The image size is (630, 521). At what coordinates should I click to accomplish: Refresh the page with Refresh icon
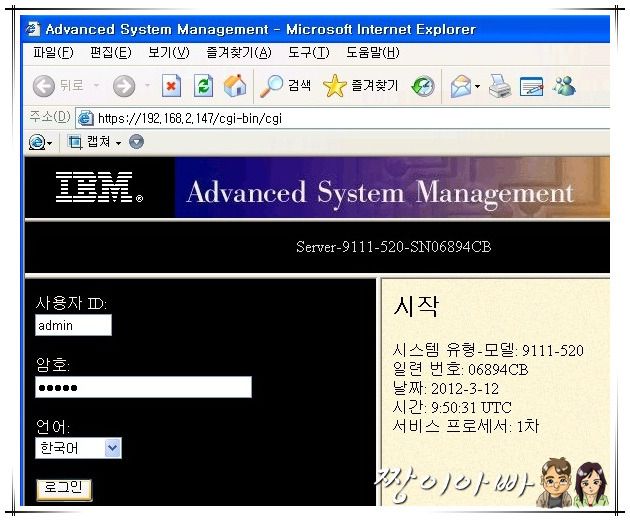pos(203,86)
